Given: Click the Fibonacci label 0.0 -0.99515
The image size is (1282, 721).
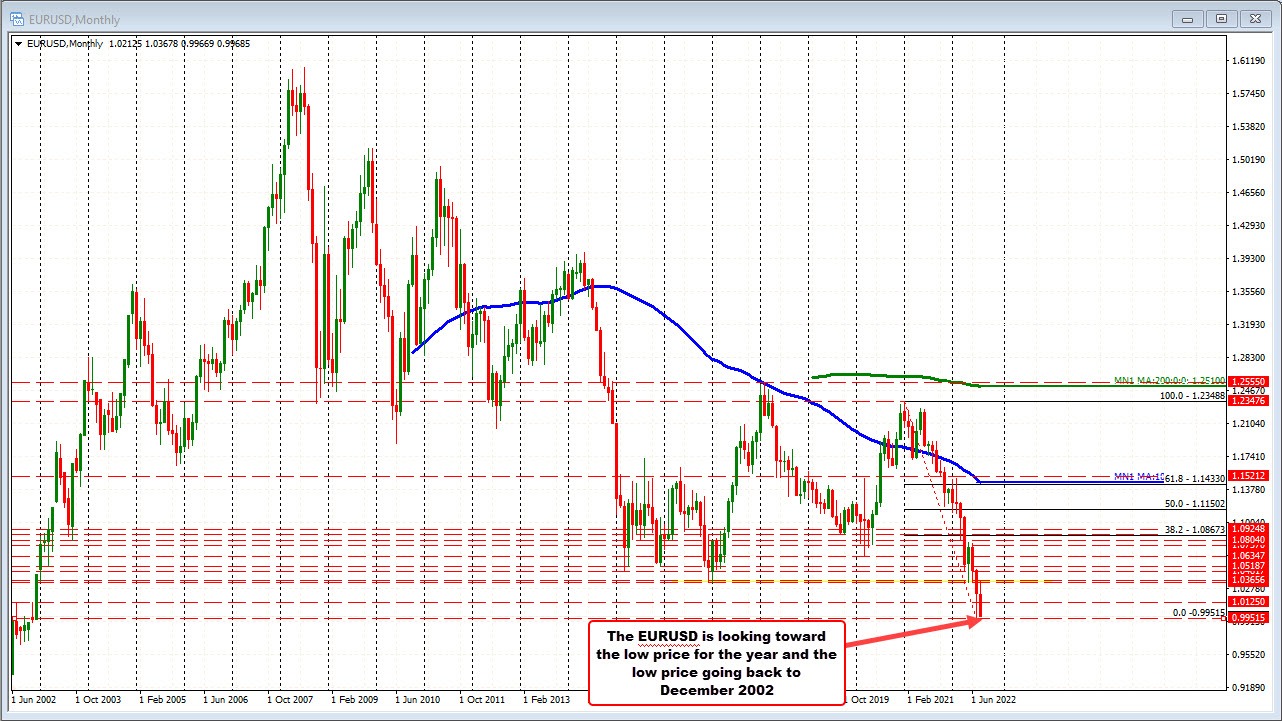Looking at the screenshot, I should pyautogui.click(x=1199, y=613).
